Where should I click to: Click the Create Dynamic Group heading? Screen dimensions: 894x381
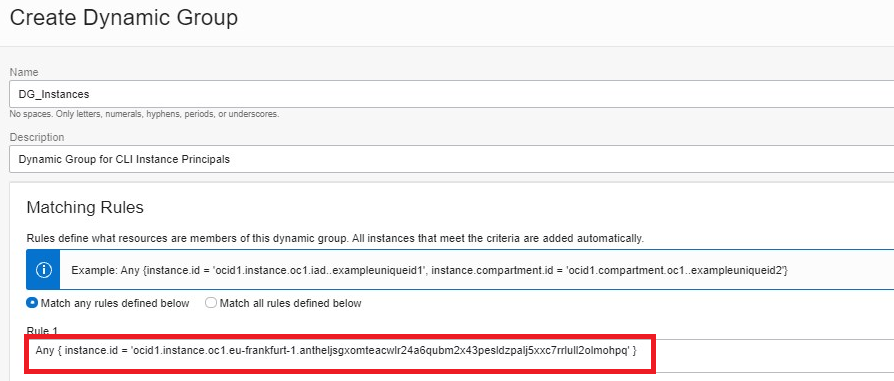(x=124, y=18)
